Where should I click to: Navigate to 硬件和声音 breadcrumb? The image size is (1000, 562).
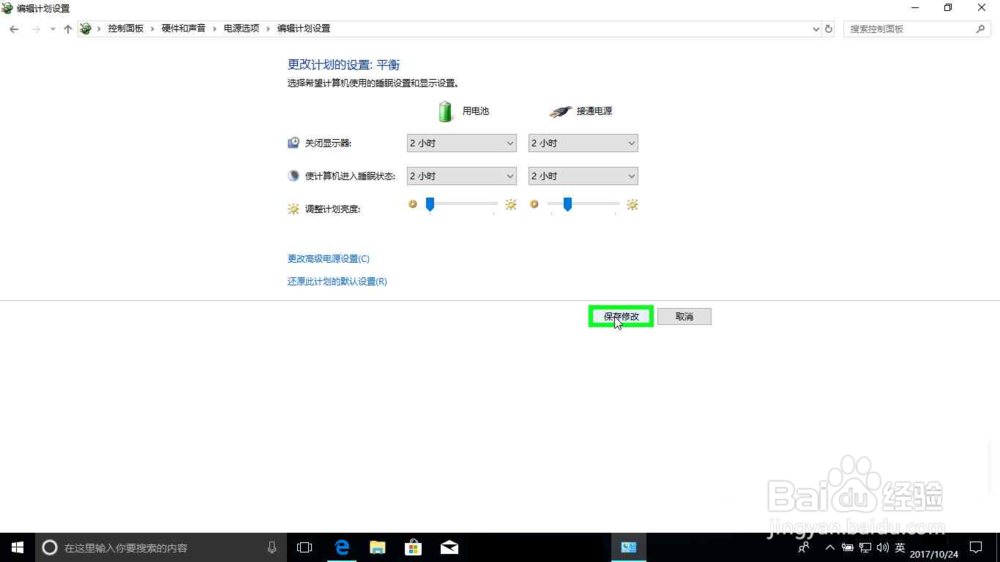pyautogui.click(x=184, y=29)
